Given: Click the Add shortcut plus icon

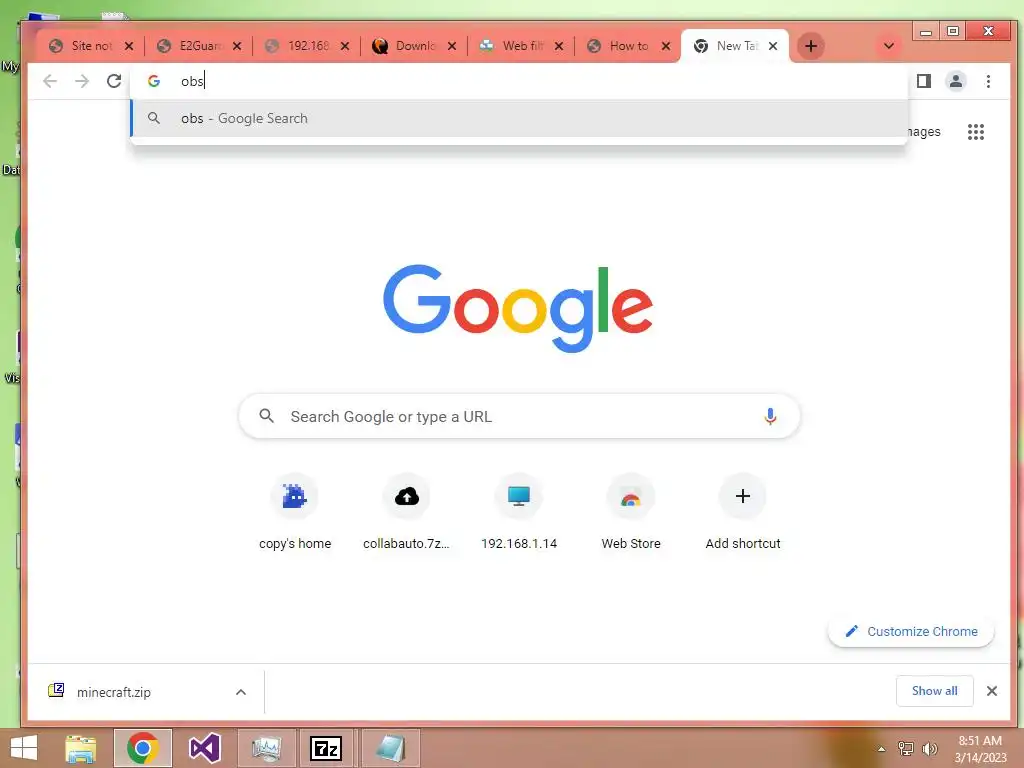Looking at the screenshot, I should (x=743, y=496).
